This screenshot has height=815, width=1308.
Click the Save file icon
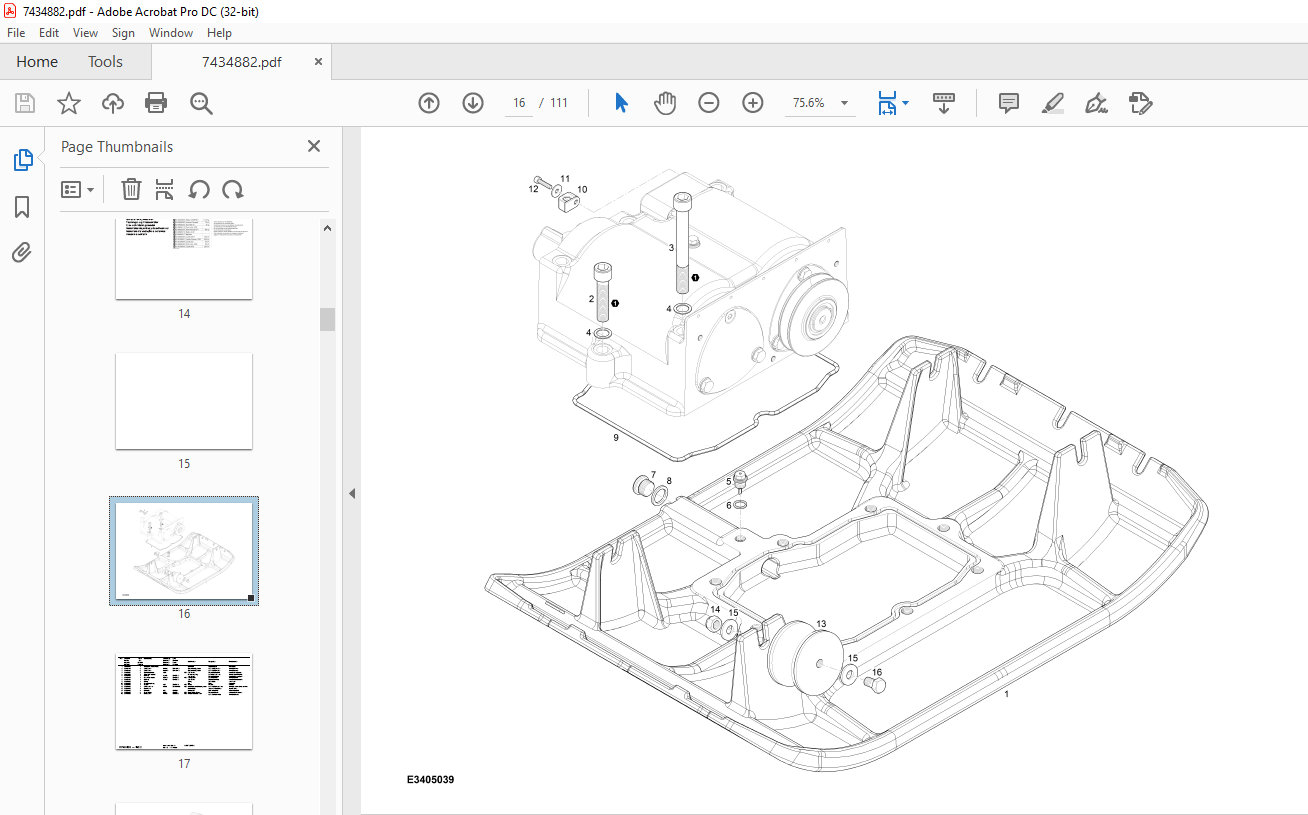point(25,103)
